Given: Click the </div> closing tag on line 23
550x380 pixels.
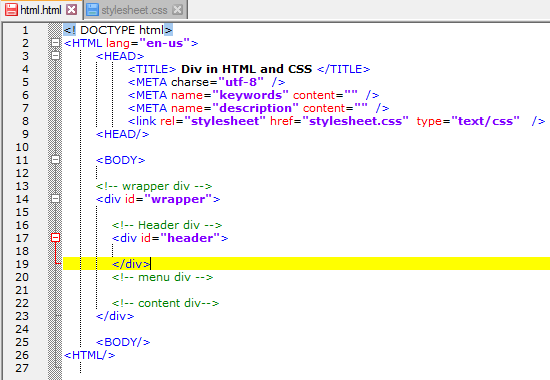Looking at the screenshot, I should (115, 316).
